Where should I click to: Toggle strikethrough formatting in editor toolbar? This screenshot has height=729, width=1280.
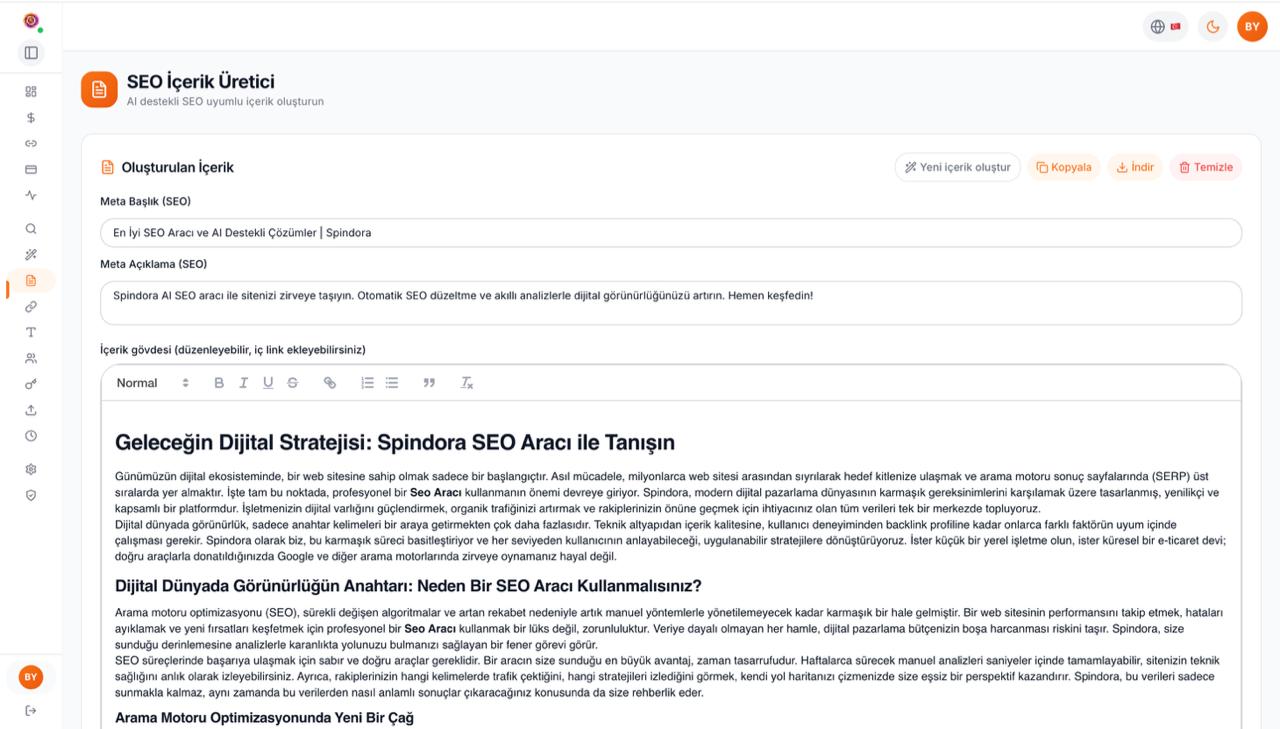pos(292,383)
